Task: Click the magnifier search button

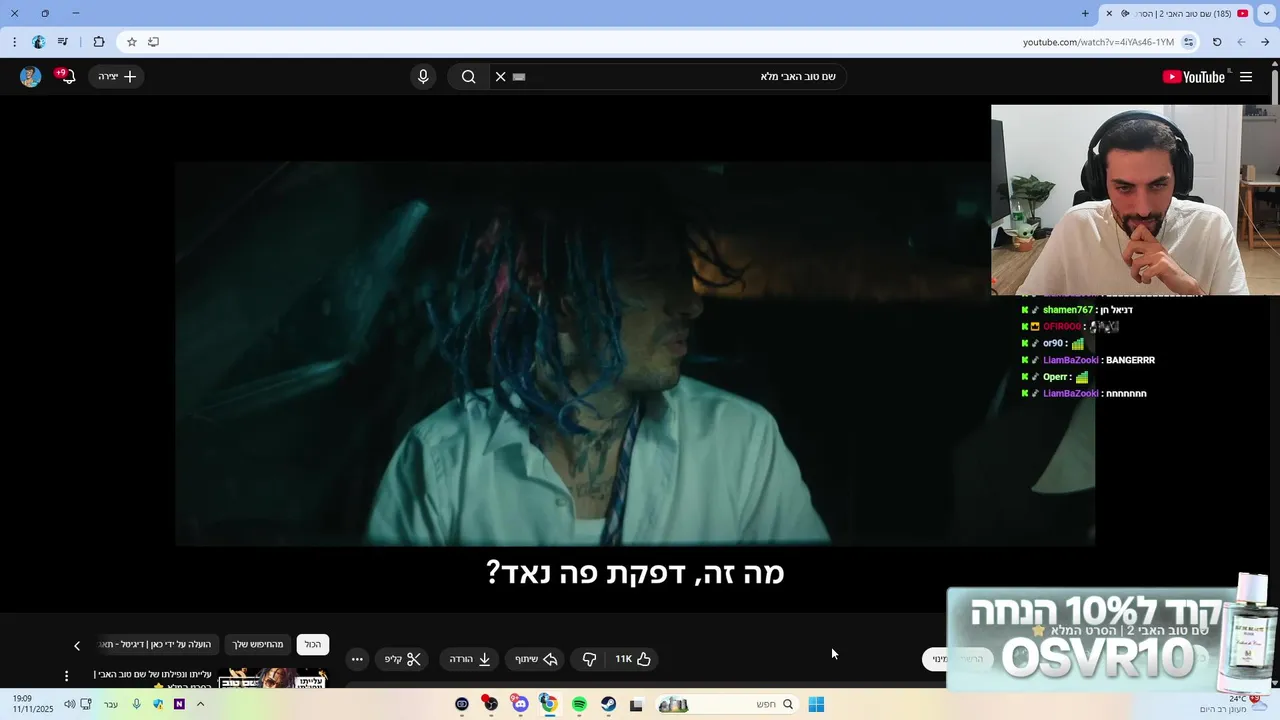Action: point(468,77)
